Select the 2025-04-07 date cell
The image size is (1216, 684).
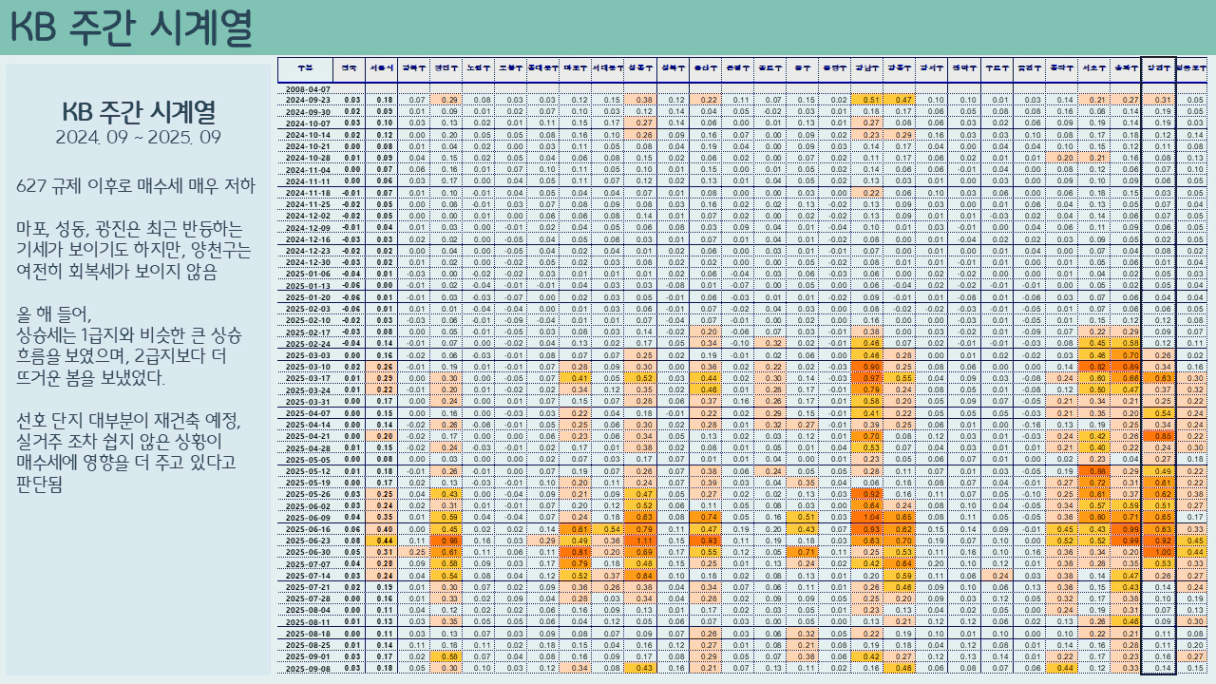point(308,413)
